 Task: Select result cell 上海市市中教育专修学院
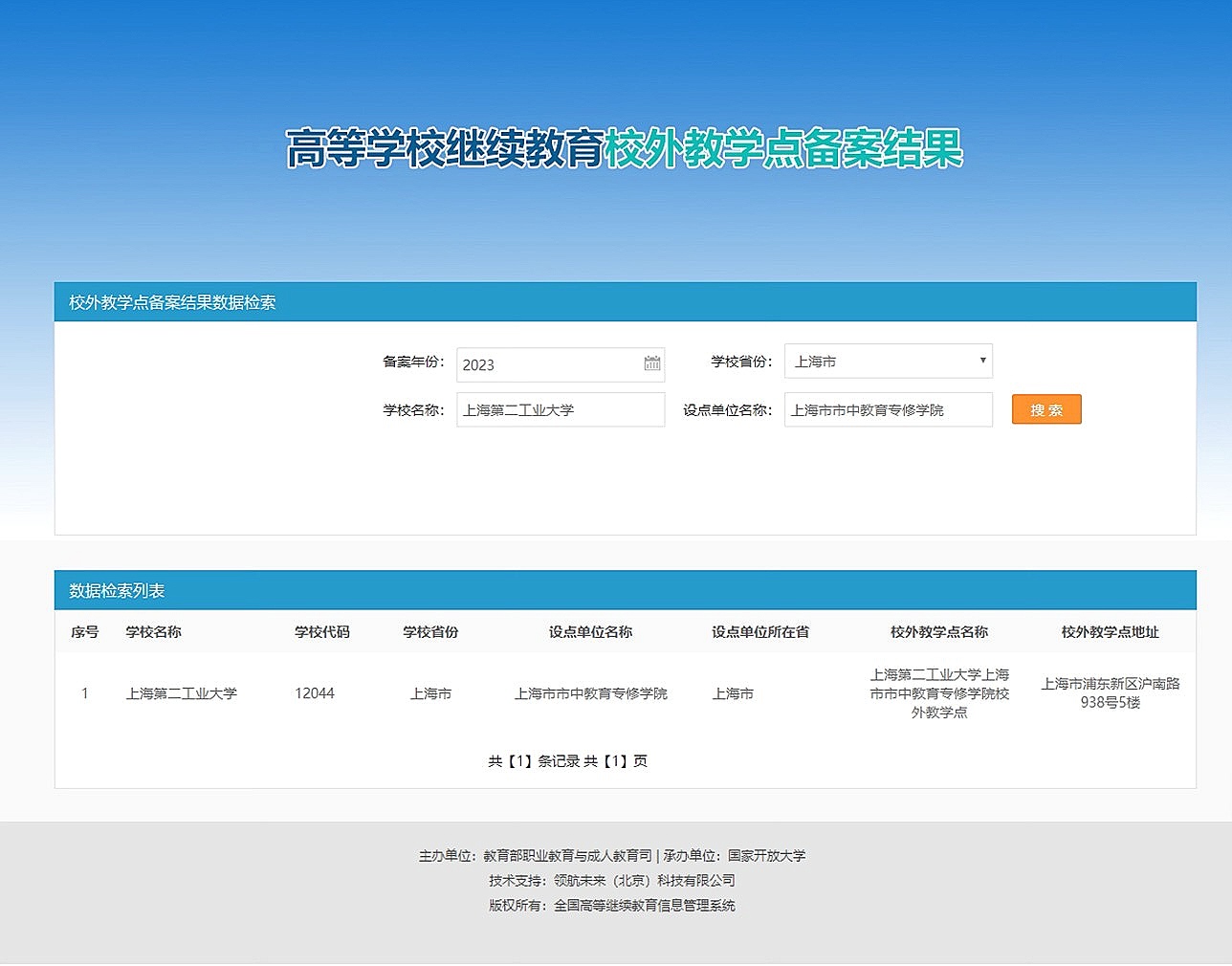click(590, 693)
